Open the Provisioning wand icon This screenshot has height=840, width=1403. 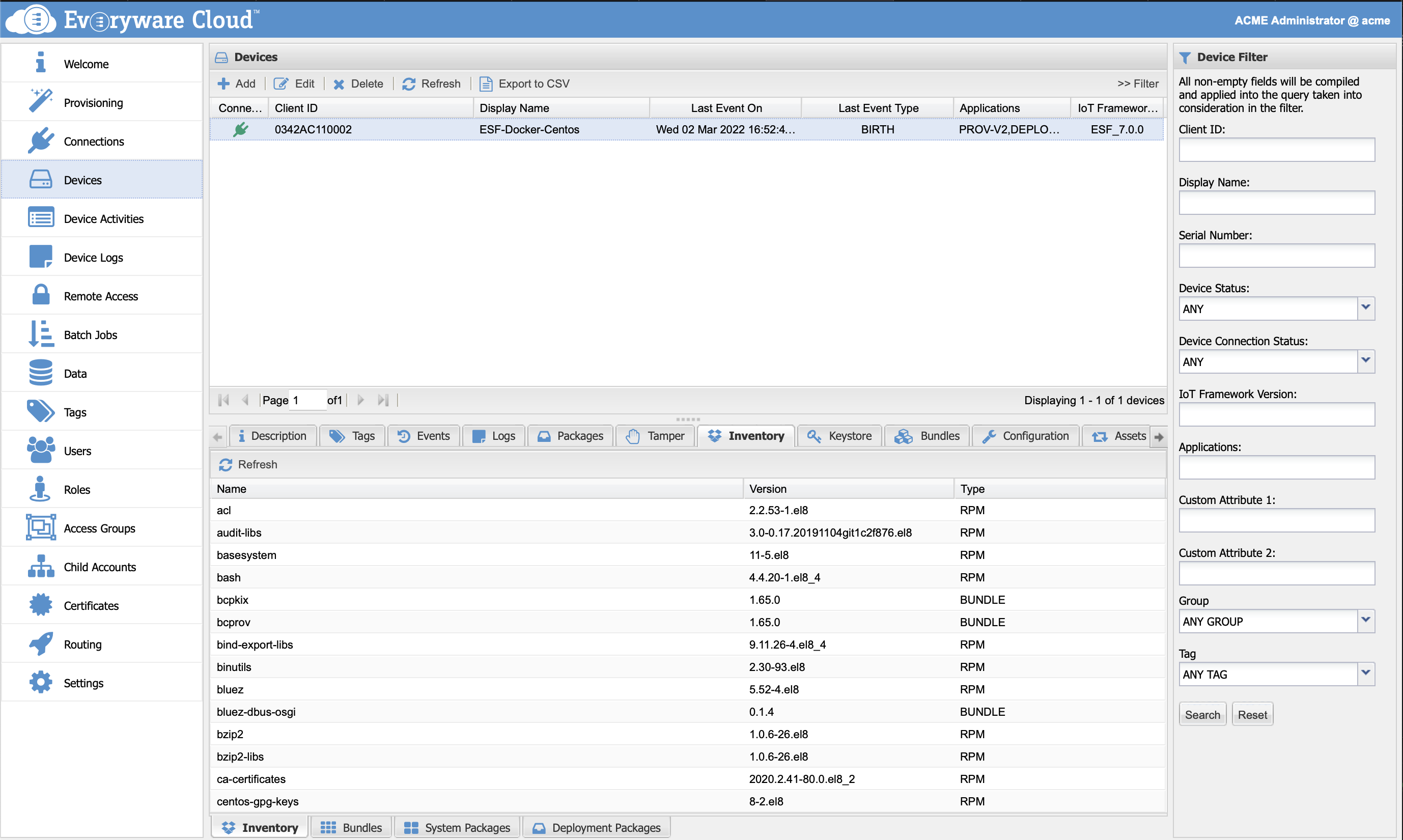[x=40, y=101]
